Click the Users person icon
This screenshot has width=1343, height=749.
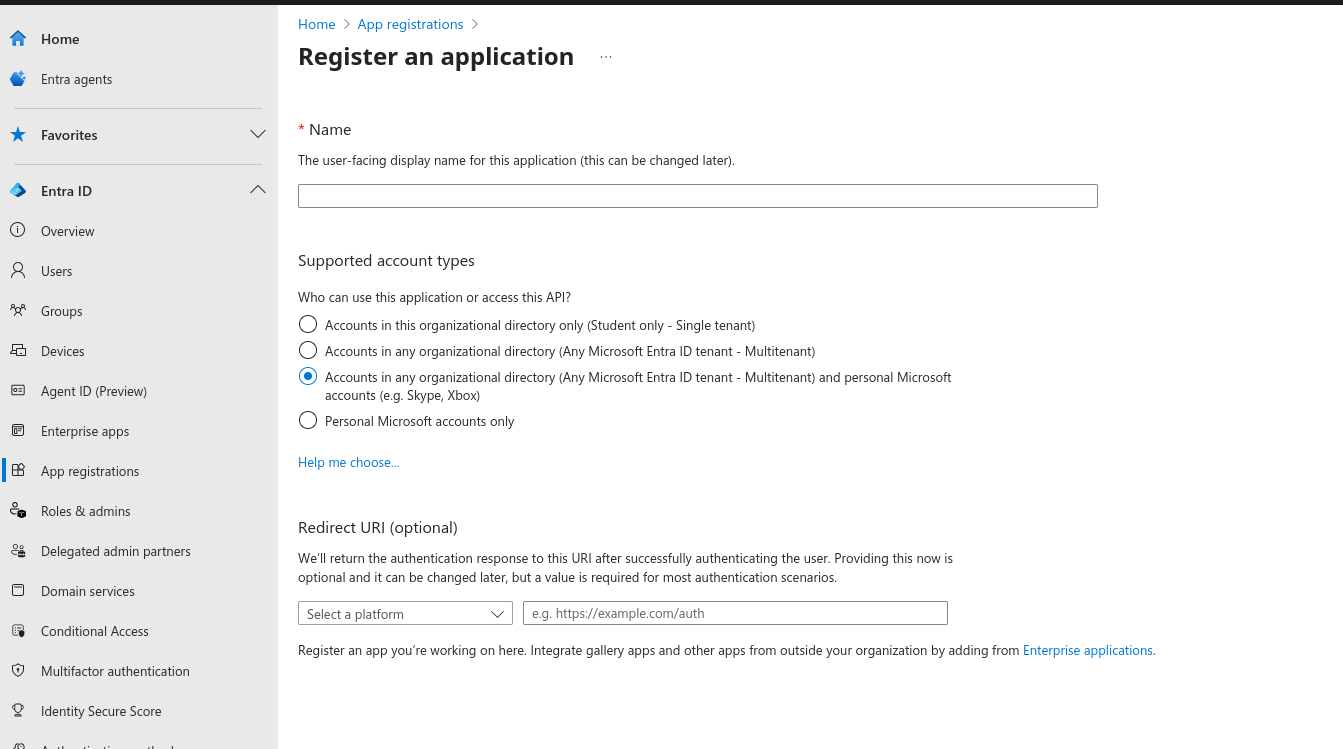click(18, 271)
